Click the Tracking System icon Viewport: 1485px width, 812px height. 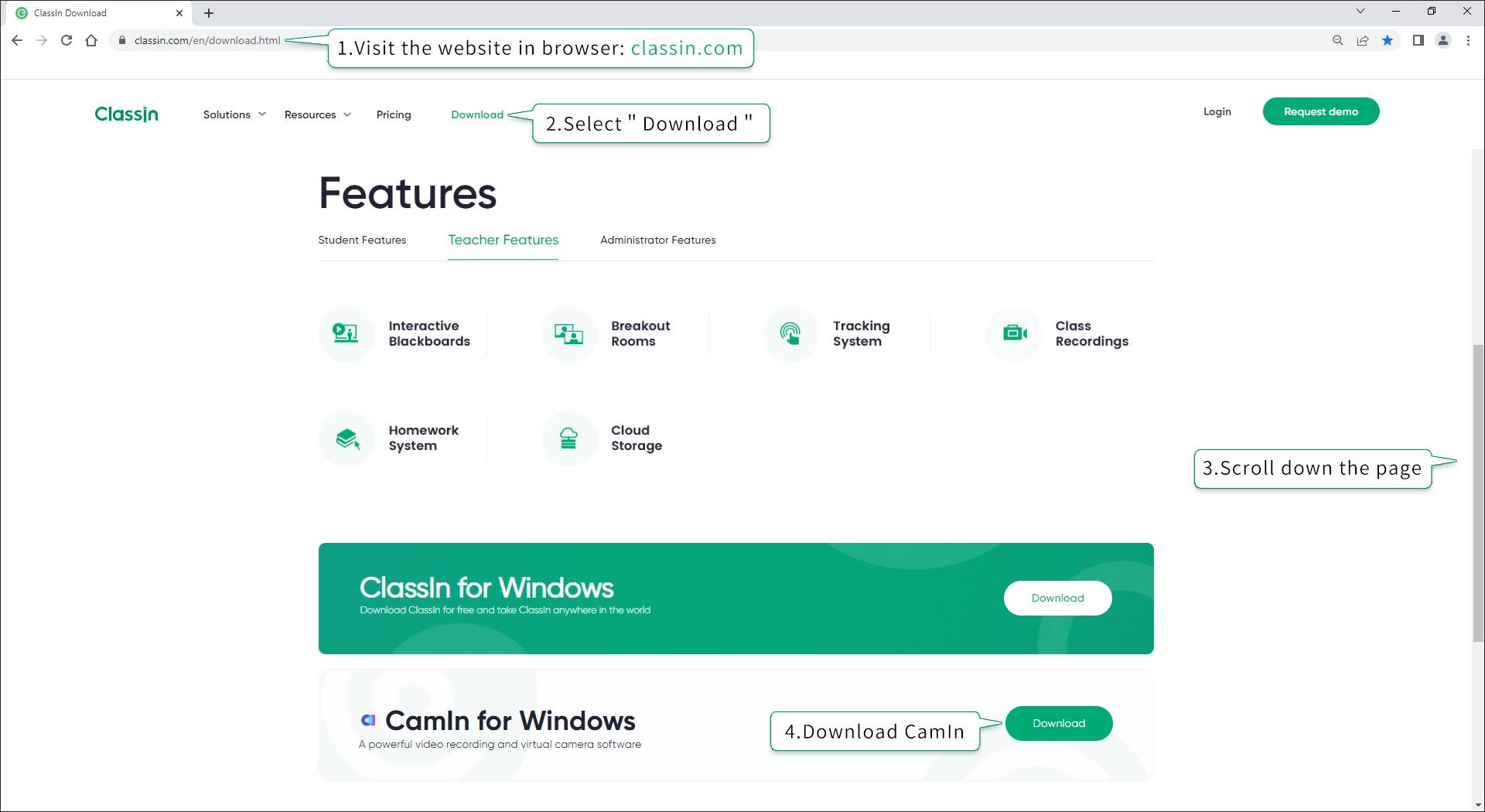[x=790, y=334]
